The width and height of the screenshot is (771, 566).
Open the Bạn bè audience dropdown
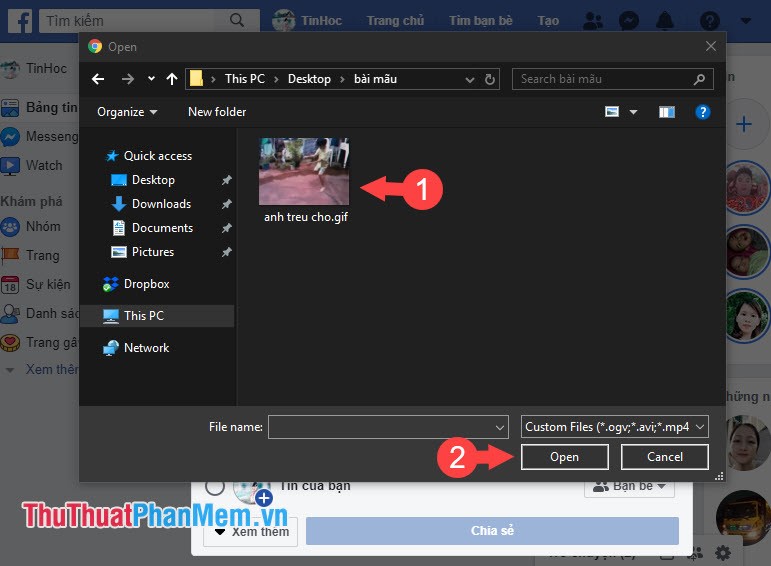[x=629, y=486]
